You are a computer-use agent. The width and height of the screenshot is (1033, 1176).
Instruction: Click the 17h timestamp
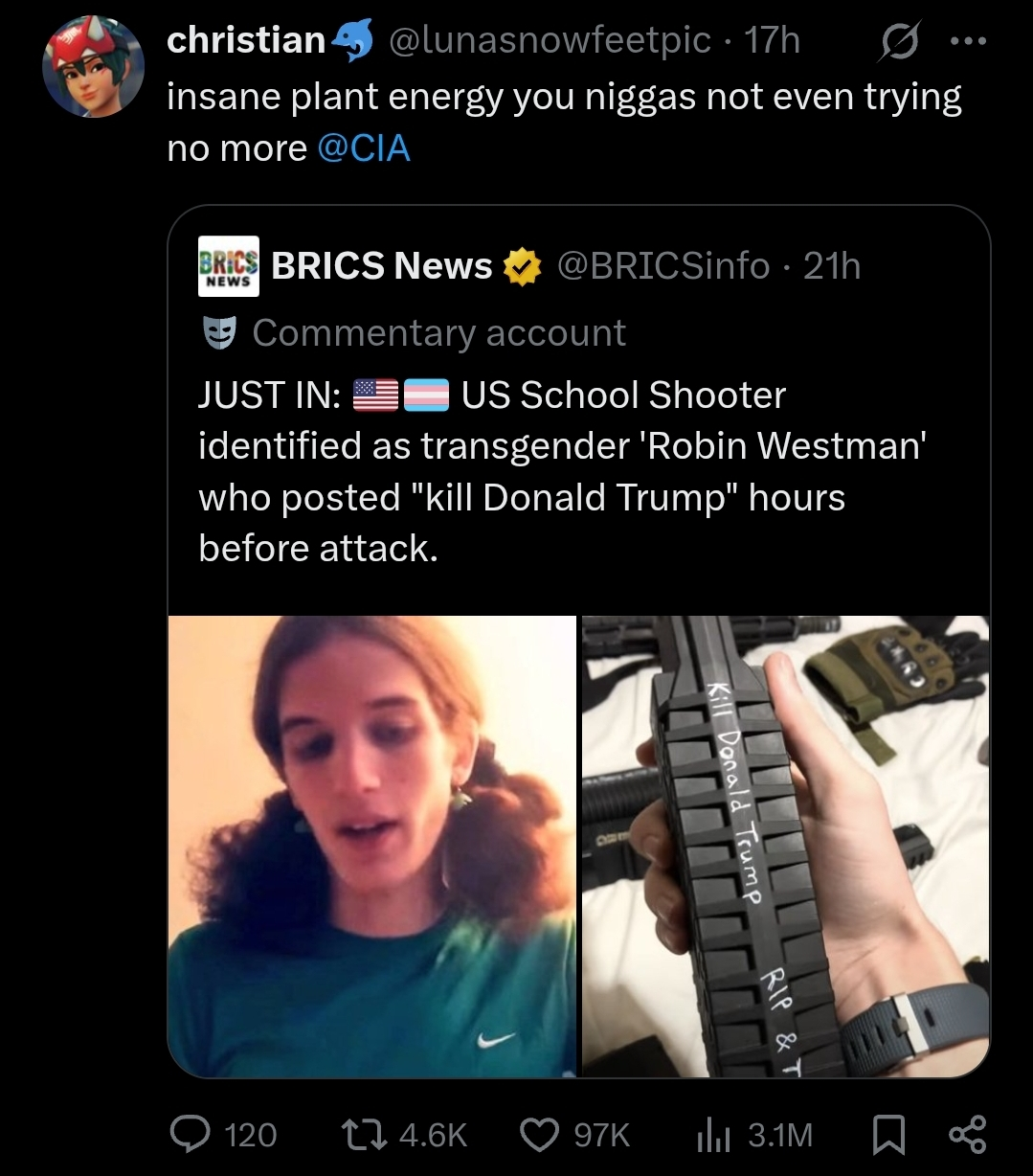(772, 40)
